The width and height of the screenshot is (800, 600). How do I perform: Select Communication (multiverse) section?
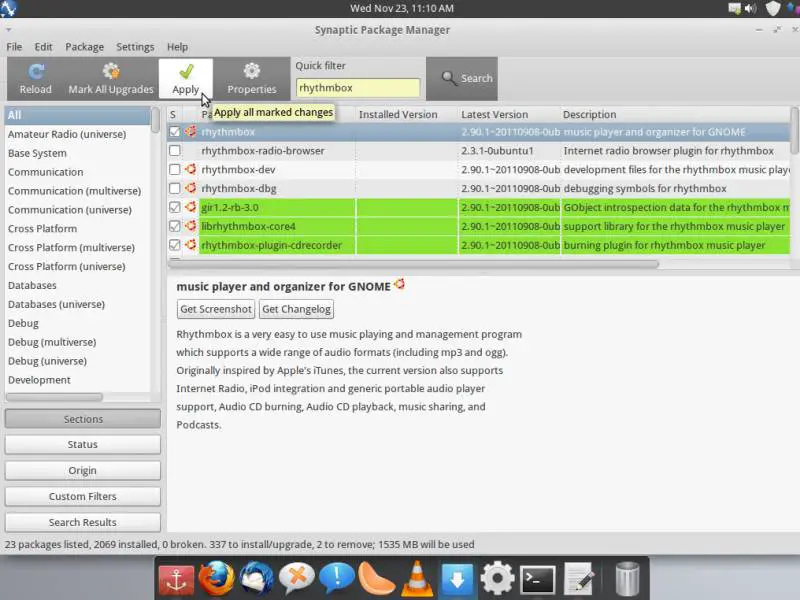pos(78,191)
